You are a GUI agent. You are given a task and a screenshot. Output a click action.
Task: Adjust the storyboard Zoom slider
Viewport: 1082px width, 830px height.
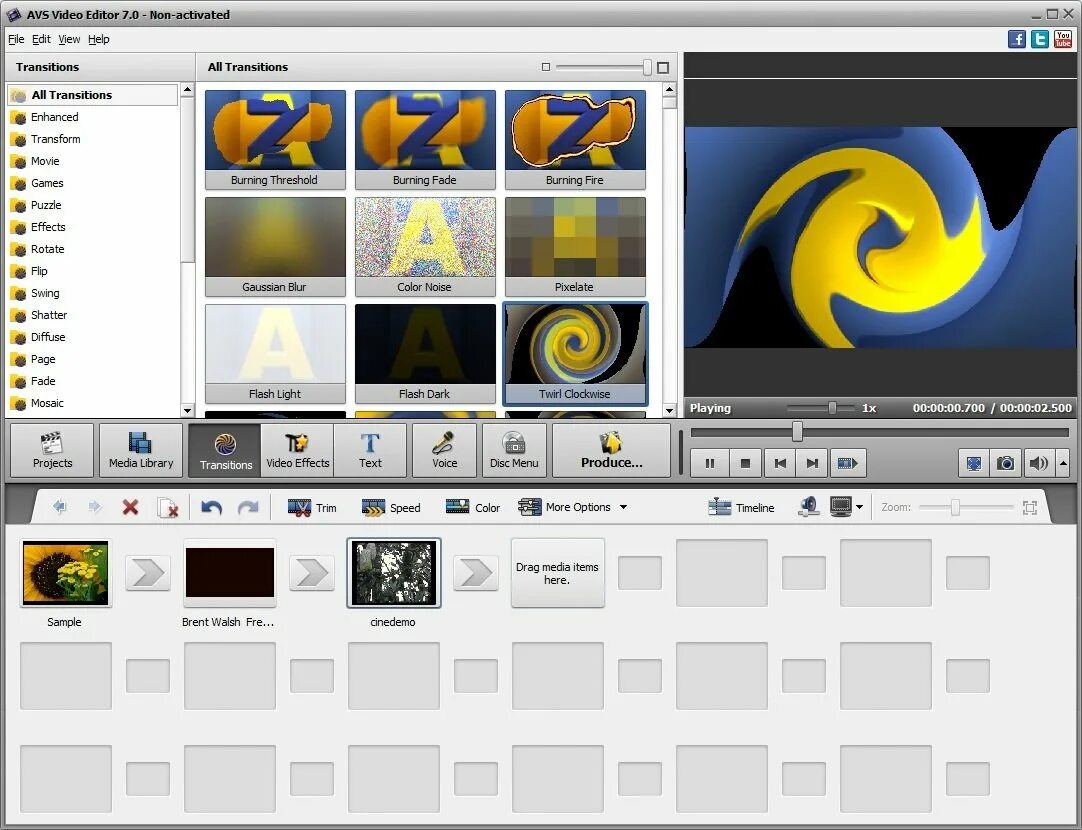click(955, 508)
